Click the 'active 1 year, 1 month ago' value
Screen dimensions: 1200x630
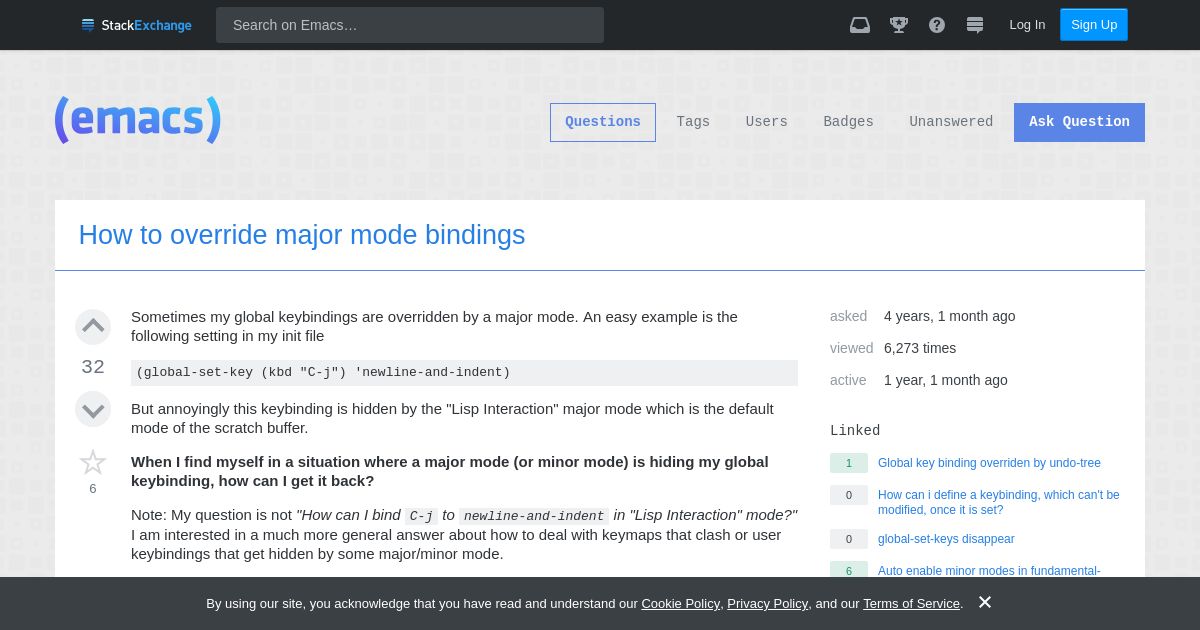coord(946,380)
